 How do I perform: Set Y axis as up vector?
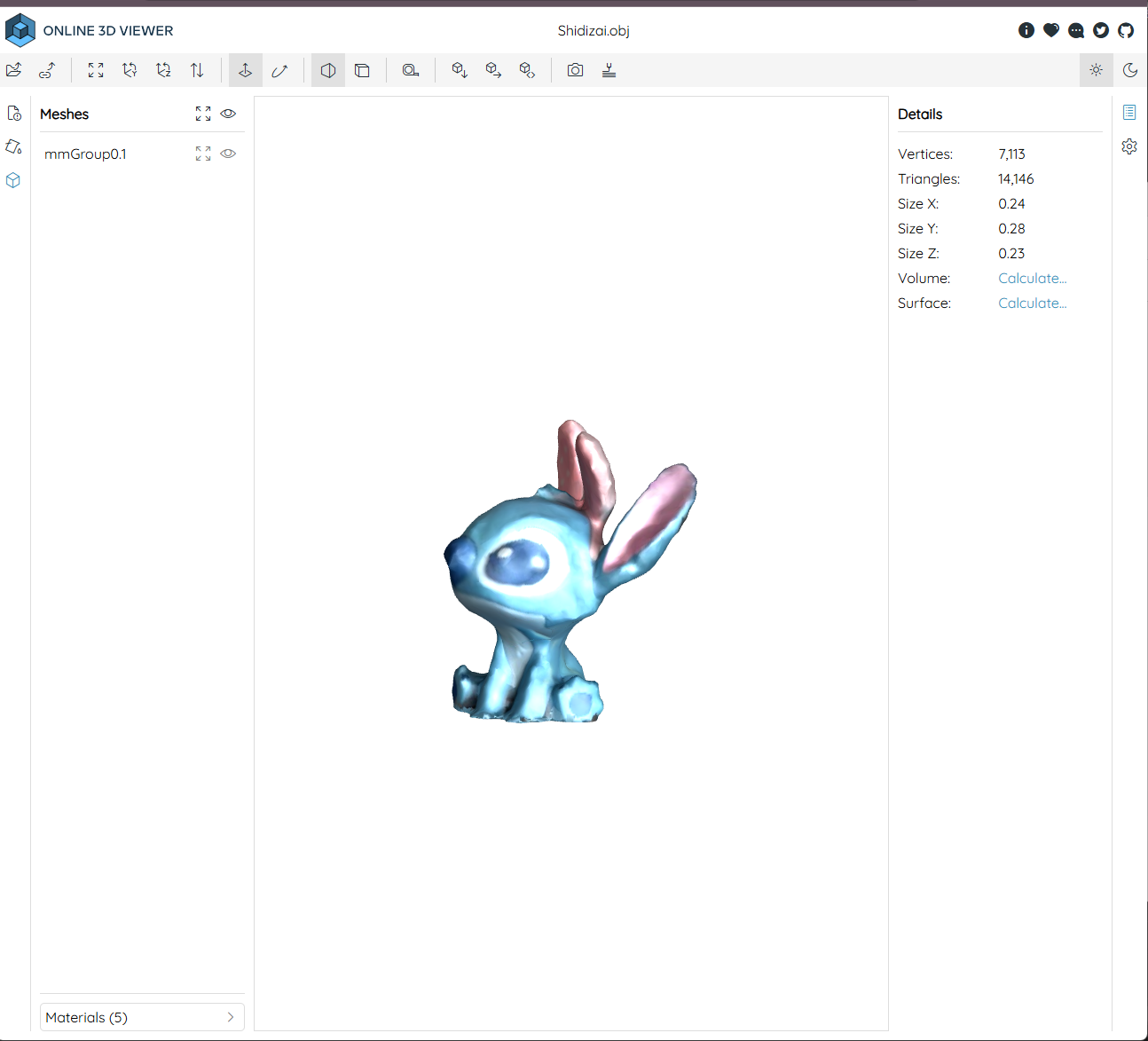[130, 70]
